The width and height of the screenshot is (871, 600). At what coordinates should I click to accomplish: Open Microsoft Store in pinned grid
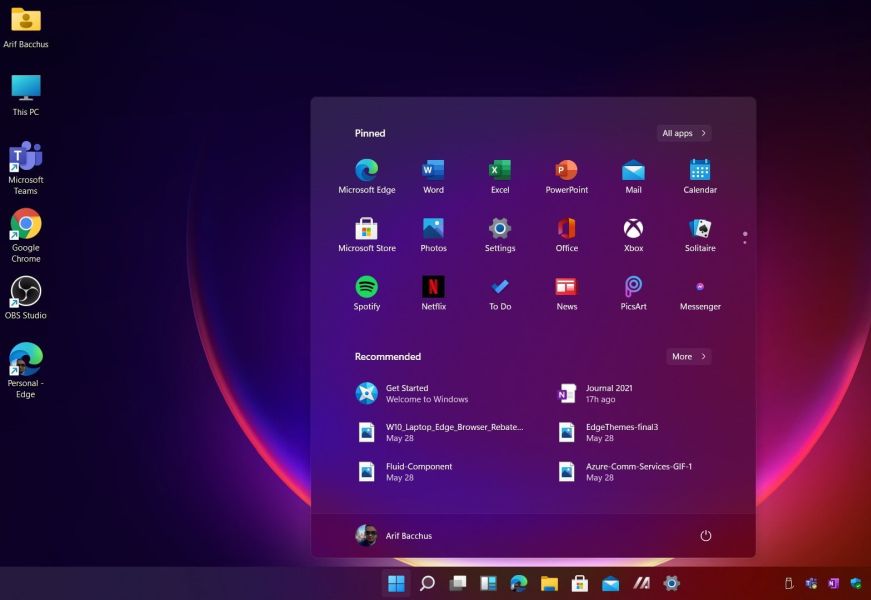[367, 234]
